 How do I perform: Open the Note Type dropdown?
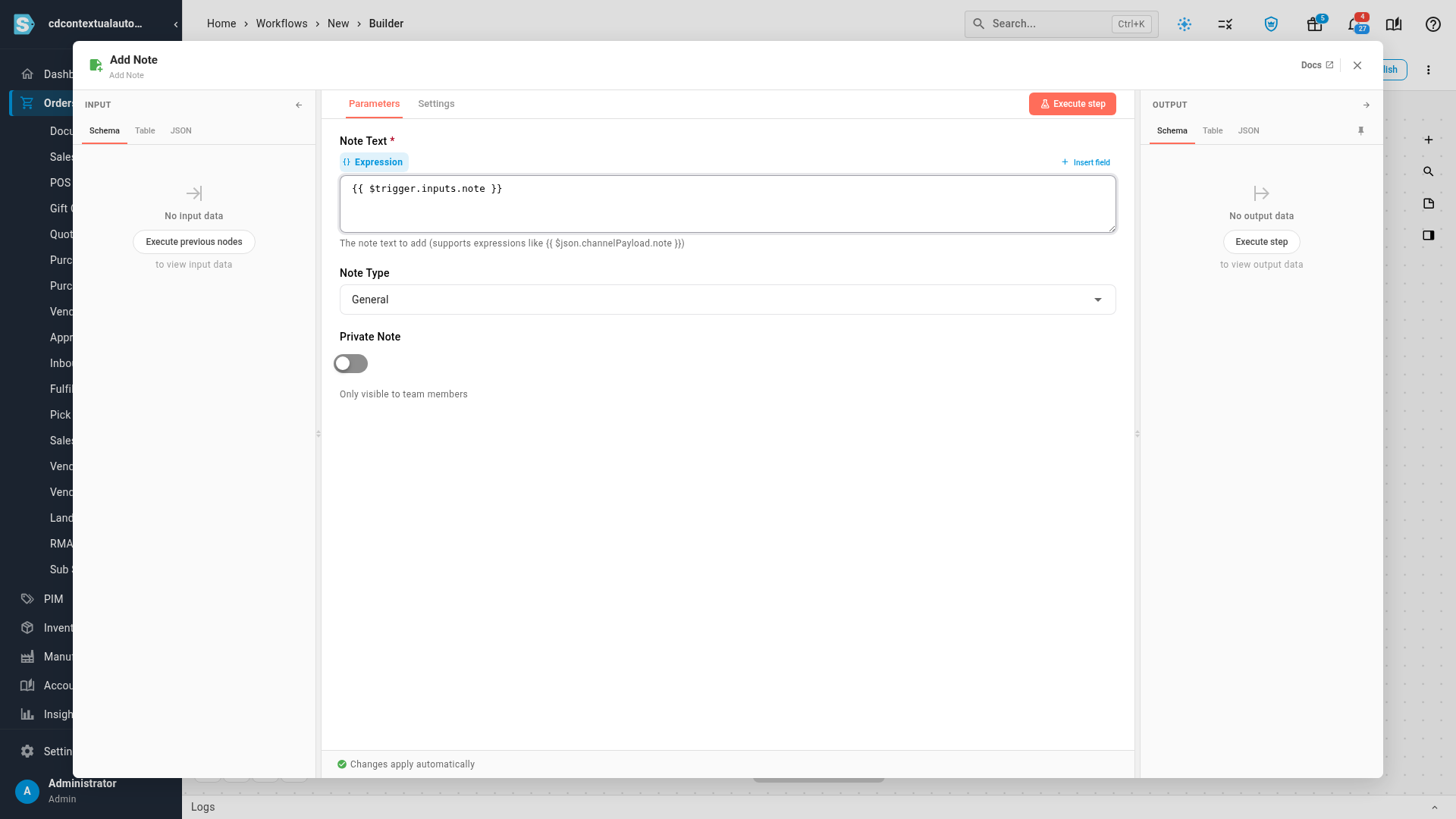(x=727, y=300)
